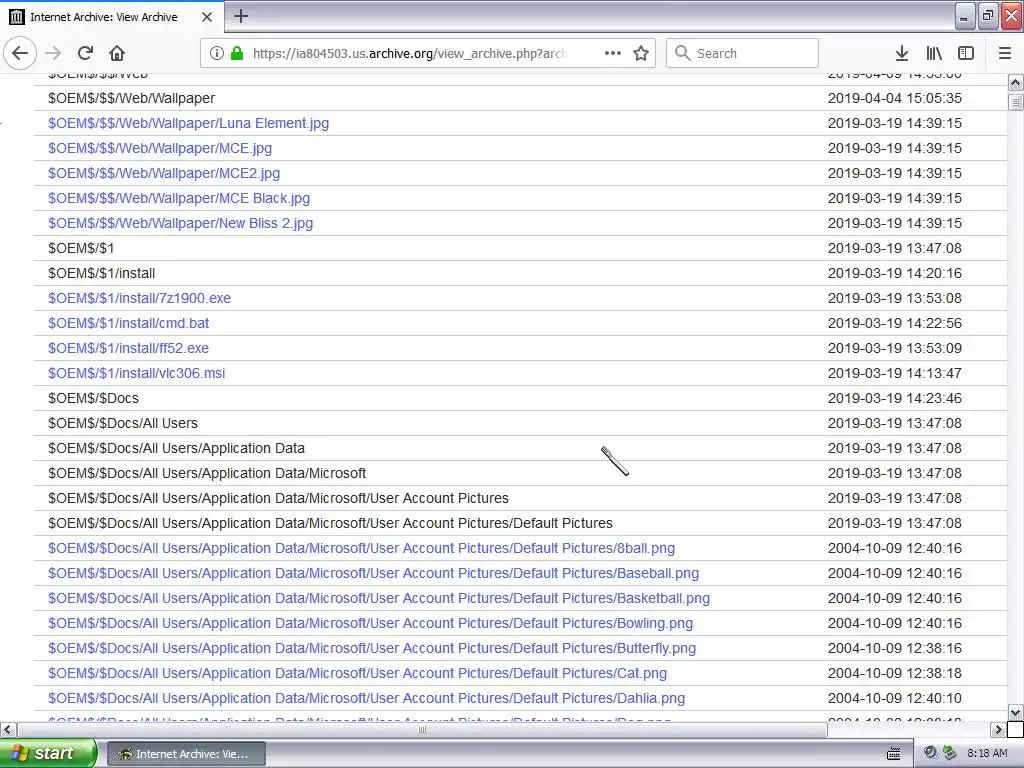This screenshot has width=1024, height=768.
Task: Open the Baseball.png picture link
Action: pos(374,573)
